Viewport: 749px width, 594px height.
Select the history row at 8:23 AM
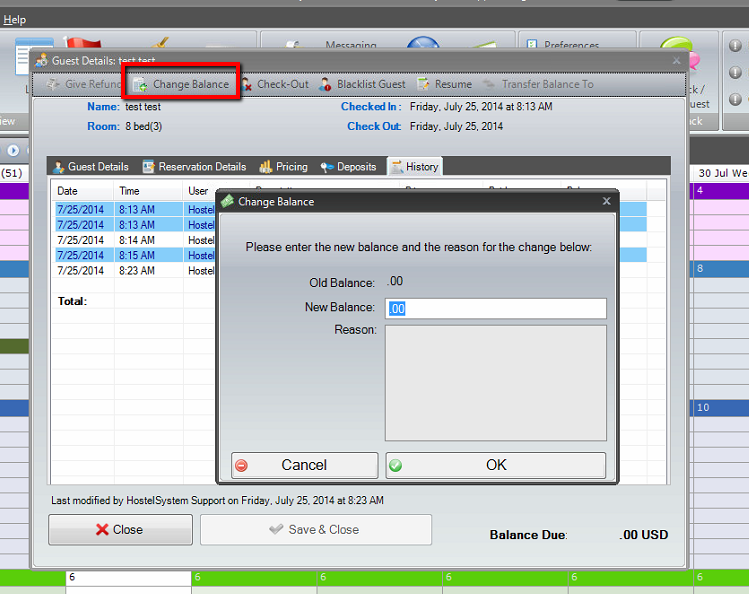(135, 271)
